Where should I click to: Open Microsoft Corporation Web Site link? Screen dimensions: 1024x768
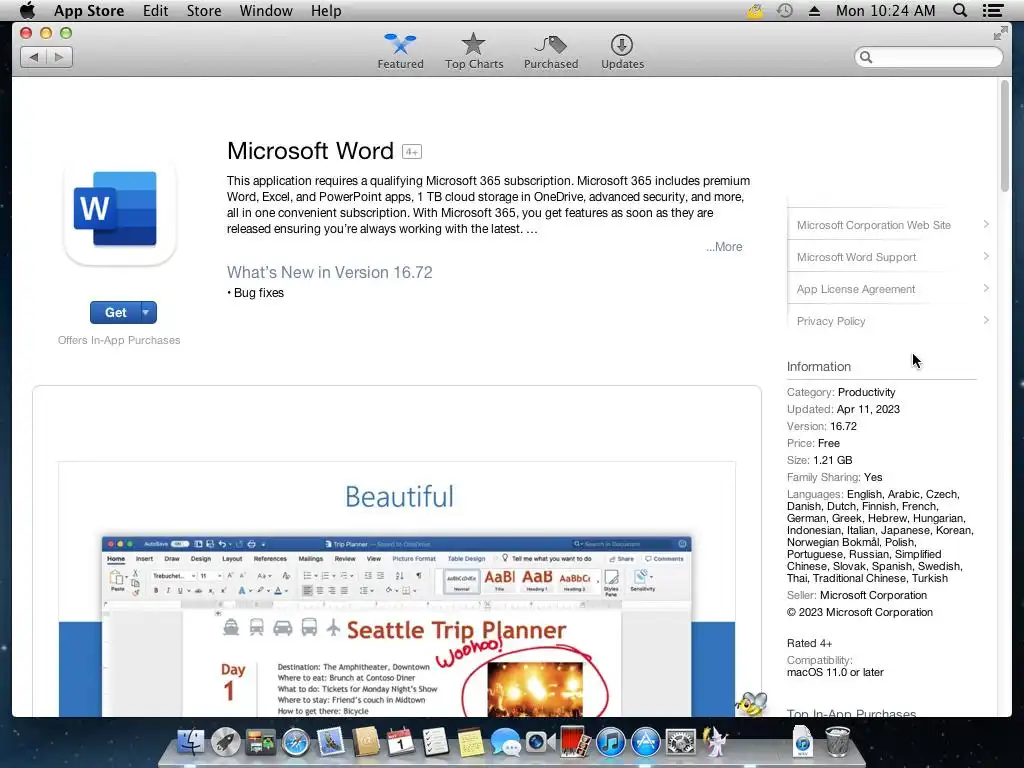click(874, 225)
